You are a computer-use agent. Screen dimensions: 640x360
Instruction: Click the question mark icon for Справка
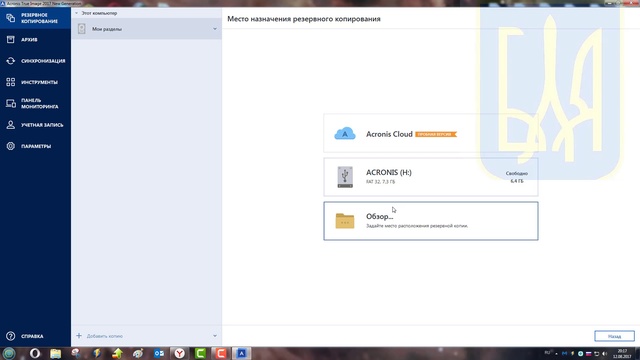coord(11,336)
